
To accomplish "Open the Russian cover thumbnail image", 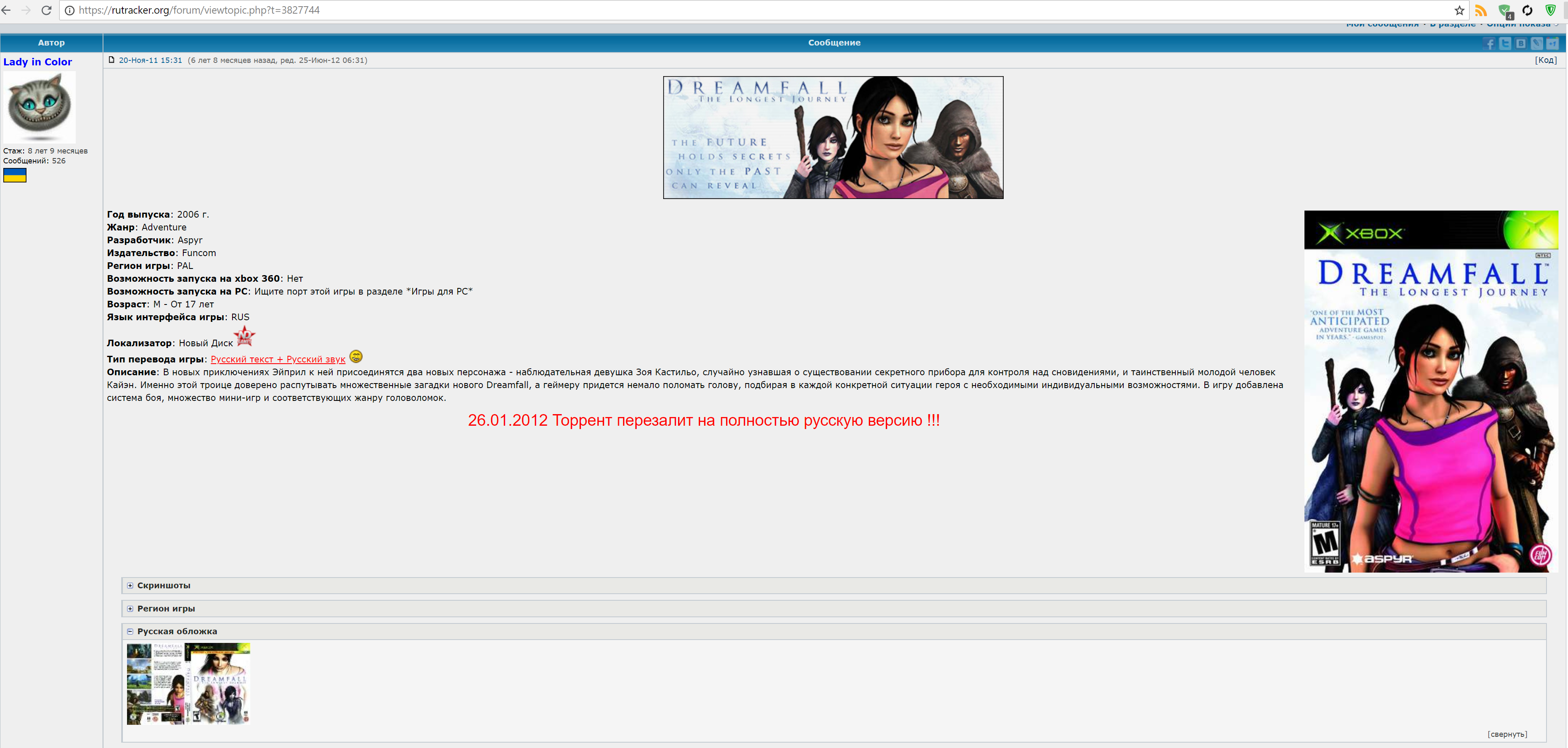I will point(188,684).
